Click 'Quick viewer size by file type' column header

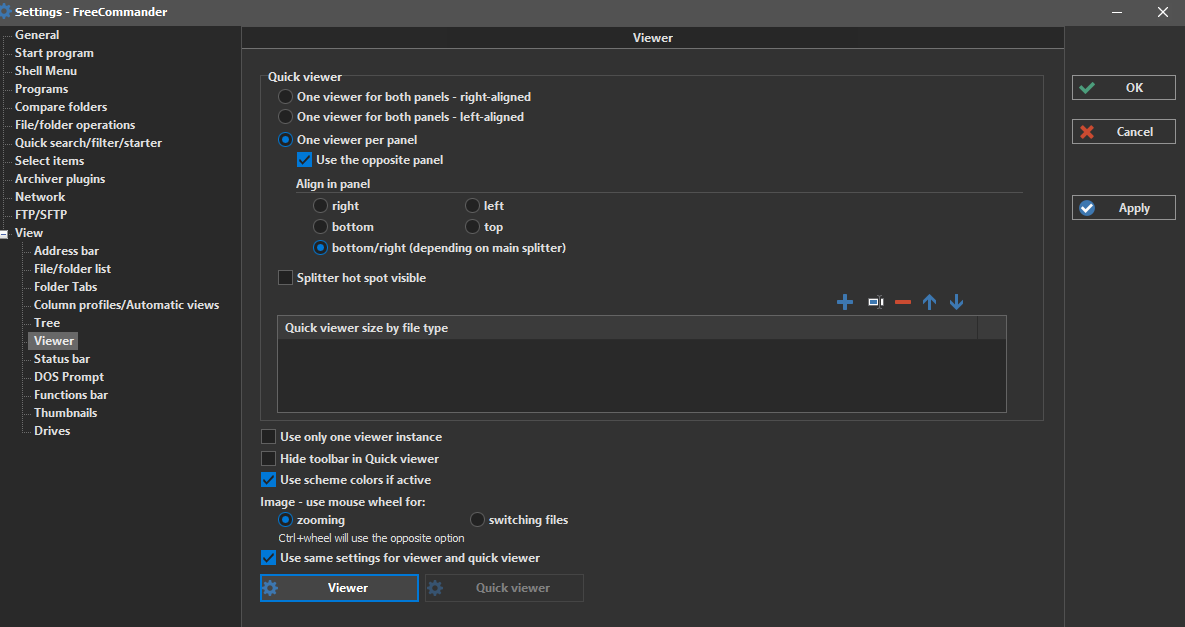click(627, 328)
